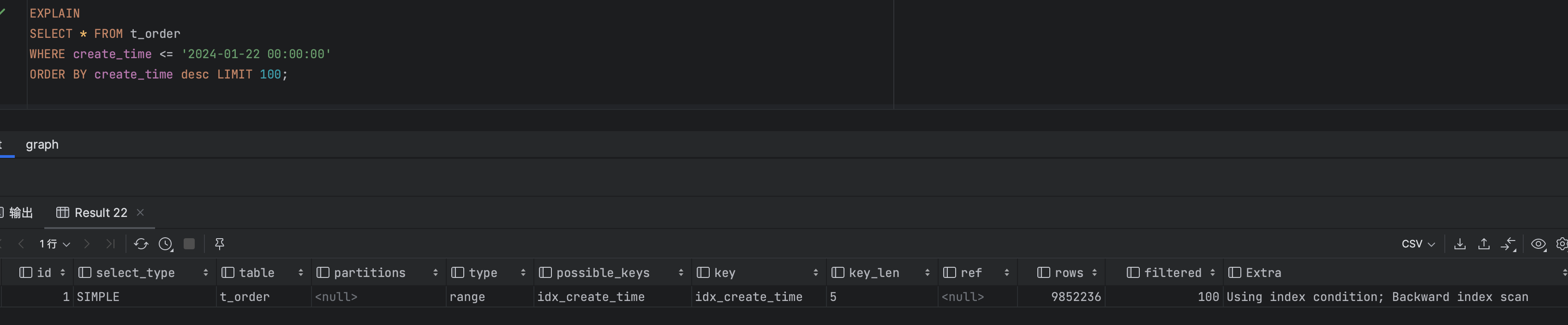This screenshot has height=325, width=1568.
Task: Open the result settings gear icon
Action: (x=1562, y=244)
